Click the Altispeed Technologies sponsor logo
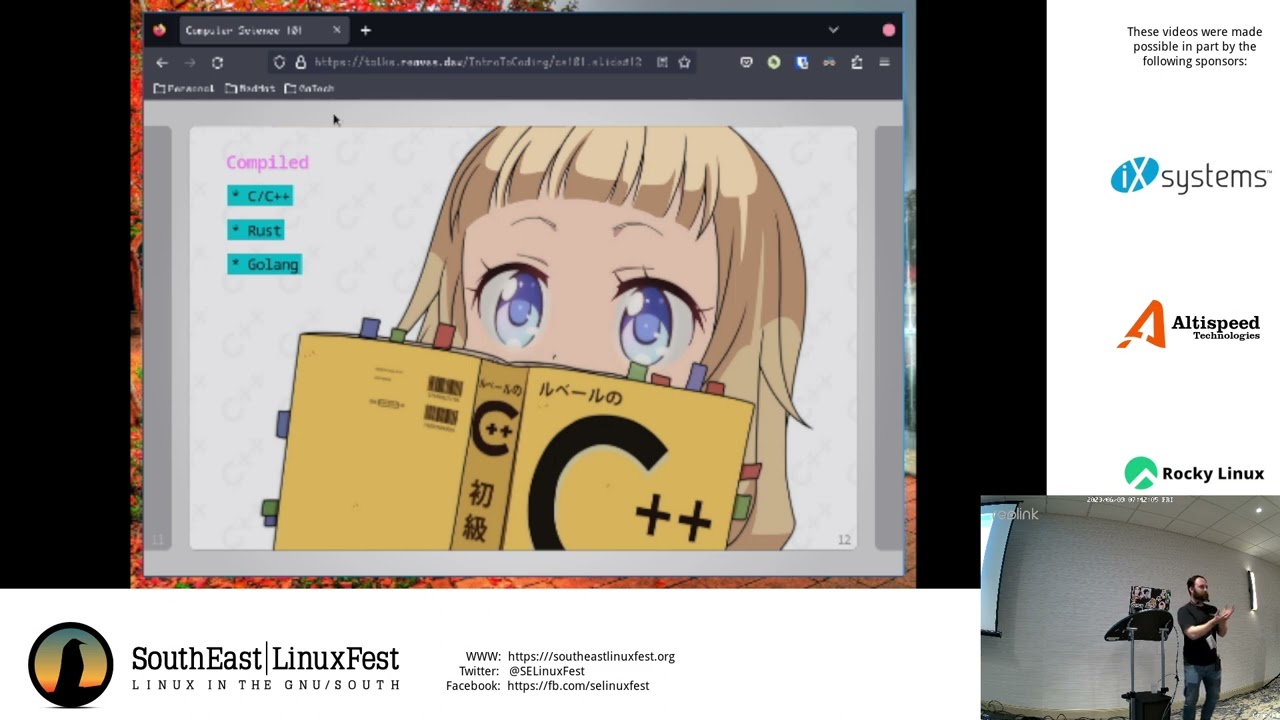This screenshot has height=720, width=1280. coord(1188,324)
